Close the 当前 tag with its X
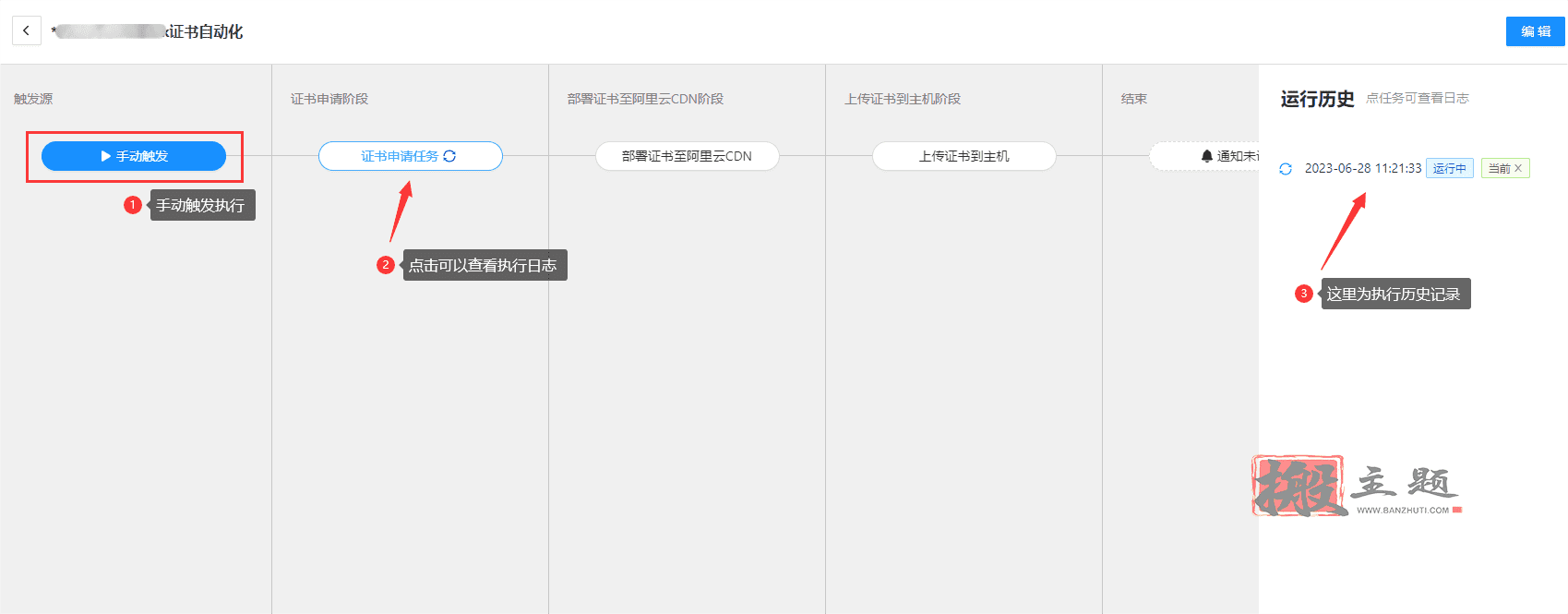Viewport: 1568px width, 614px height. click(x=1518, y=168)
